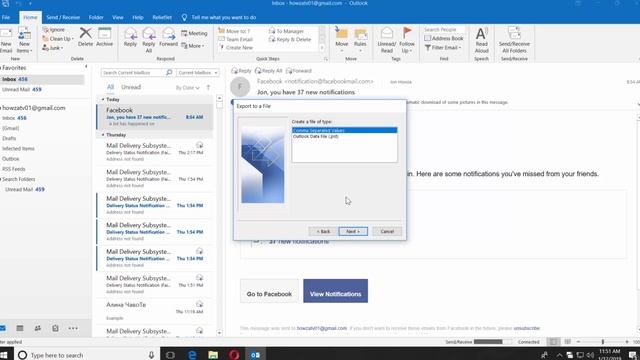
Task: Open the View ribbon tab
Action: click(x=118, y=18)
